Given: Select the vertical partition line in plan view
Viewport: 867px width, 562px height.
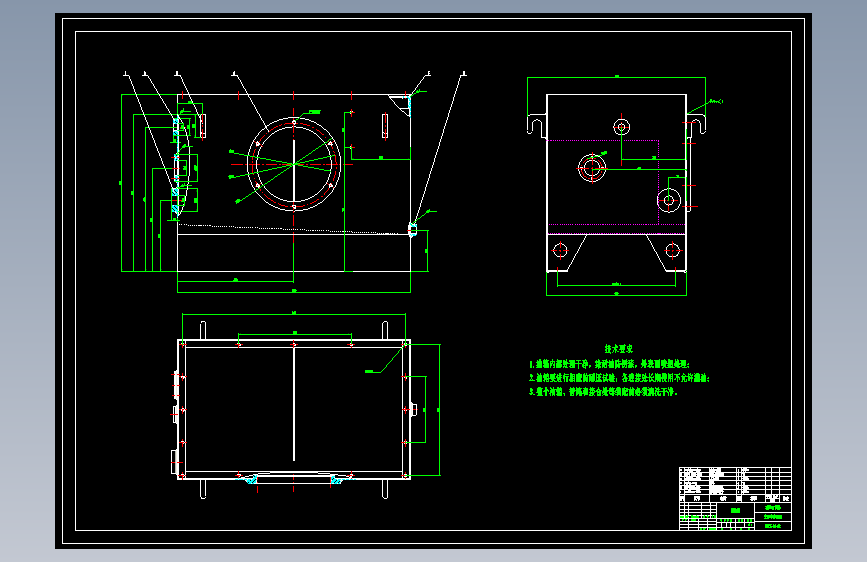Looking at the screenshot, I should click(294, 405).
